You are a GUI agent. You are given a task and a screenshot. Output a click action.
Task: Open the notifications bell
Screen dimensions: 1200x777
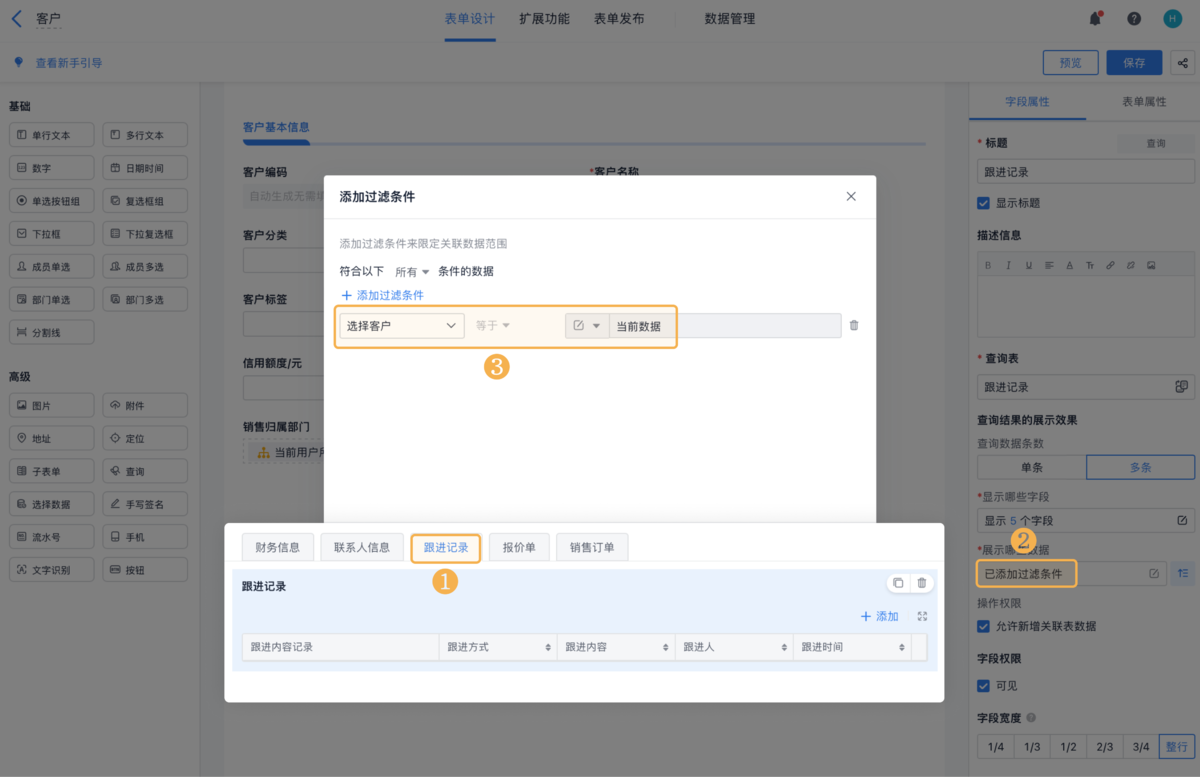tap(1095, 18)
